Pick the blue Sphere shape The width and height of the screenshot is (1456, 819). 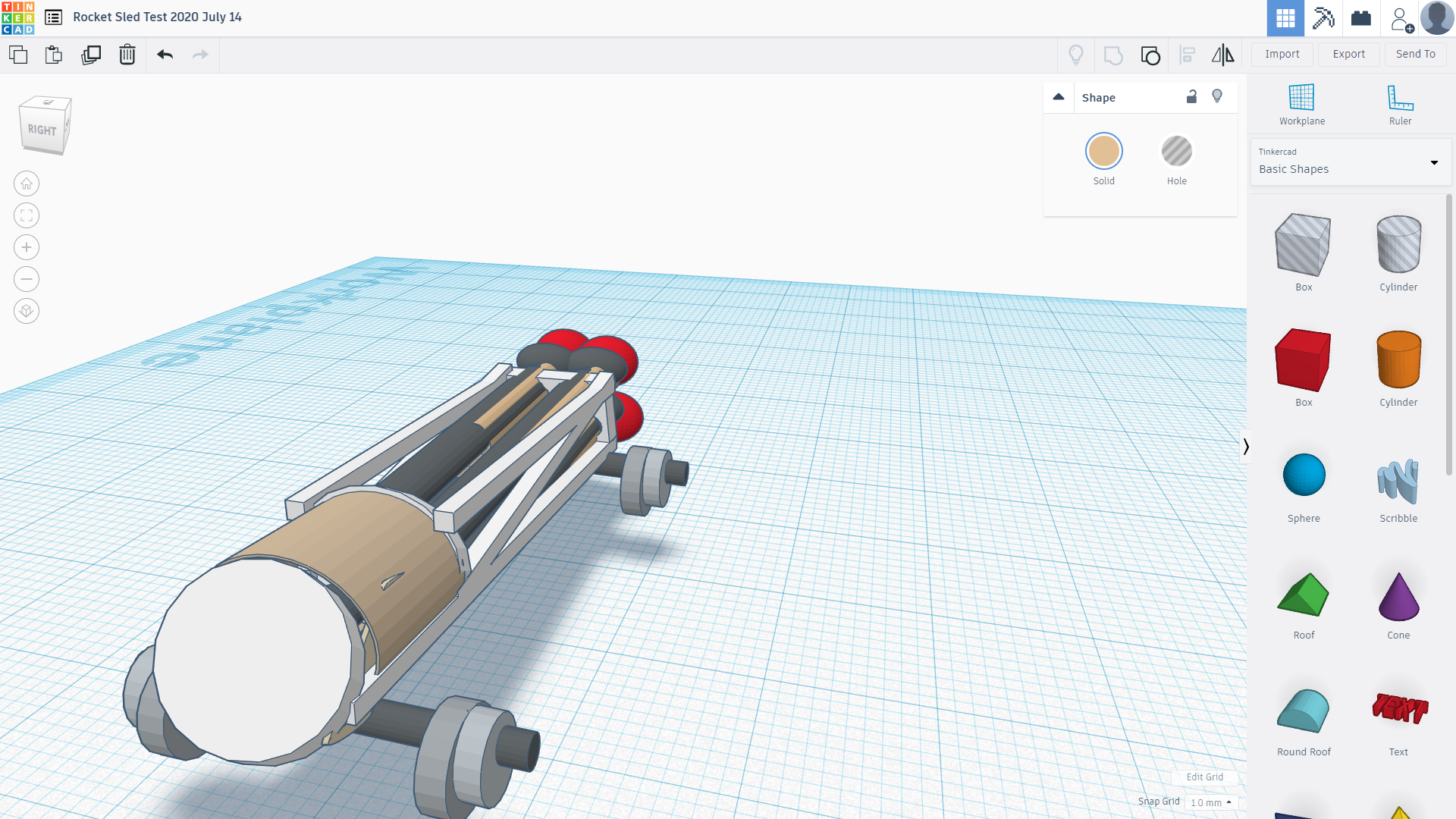(x=1304, y=475)
